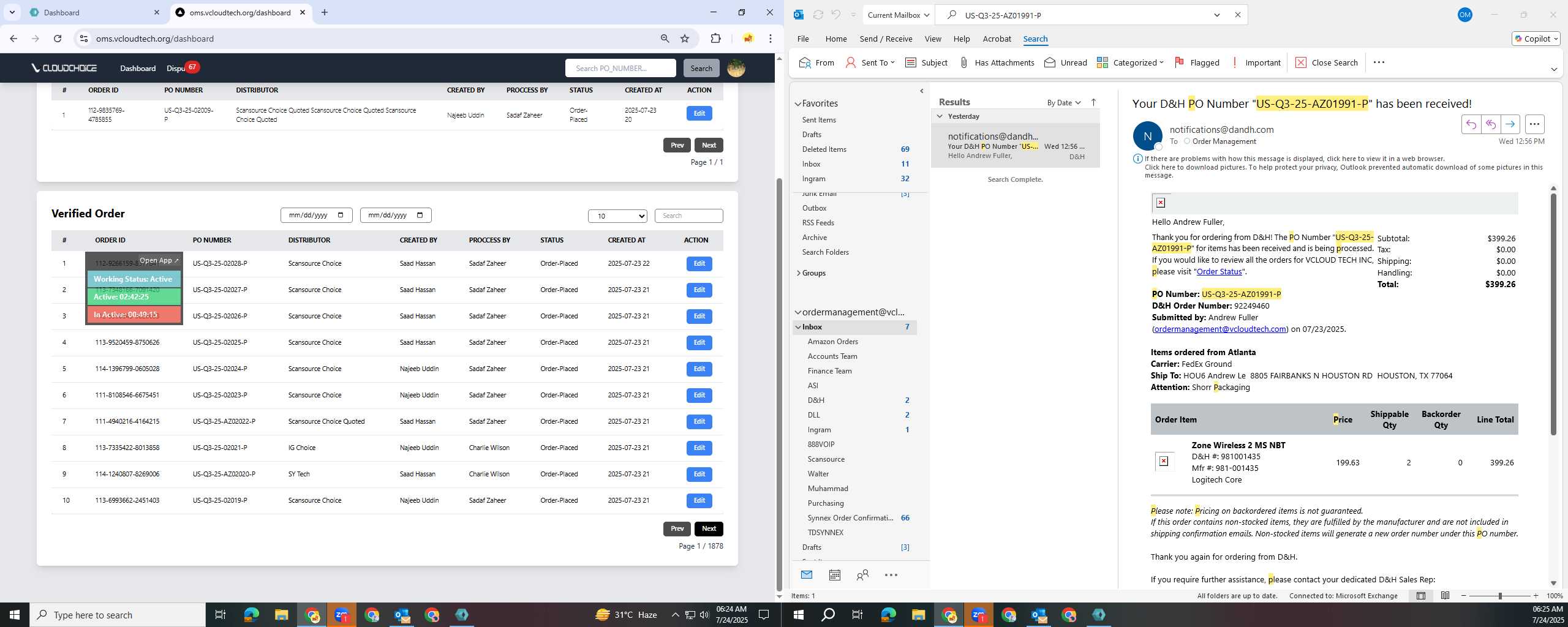Click the Chrome reload page icon
Image resolution: width=1568 pixels, height=627 pixels.
pyautogui.click(x=58, y=39)
